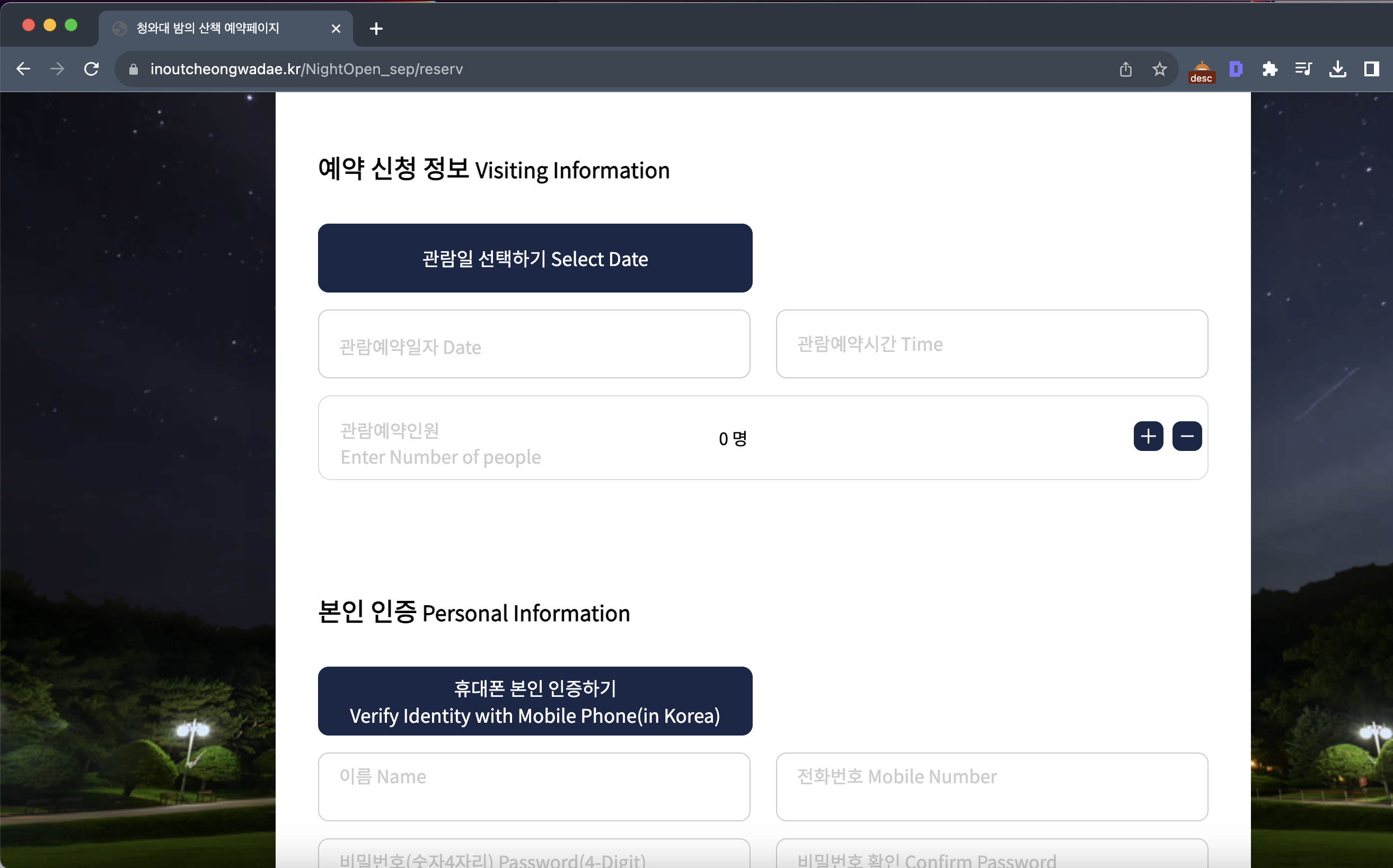The image size is (1393, 868).
Task: Select the 청와대 밤의 산책 예약페이지 tab
Action: (224, 28)
